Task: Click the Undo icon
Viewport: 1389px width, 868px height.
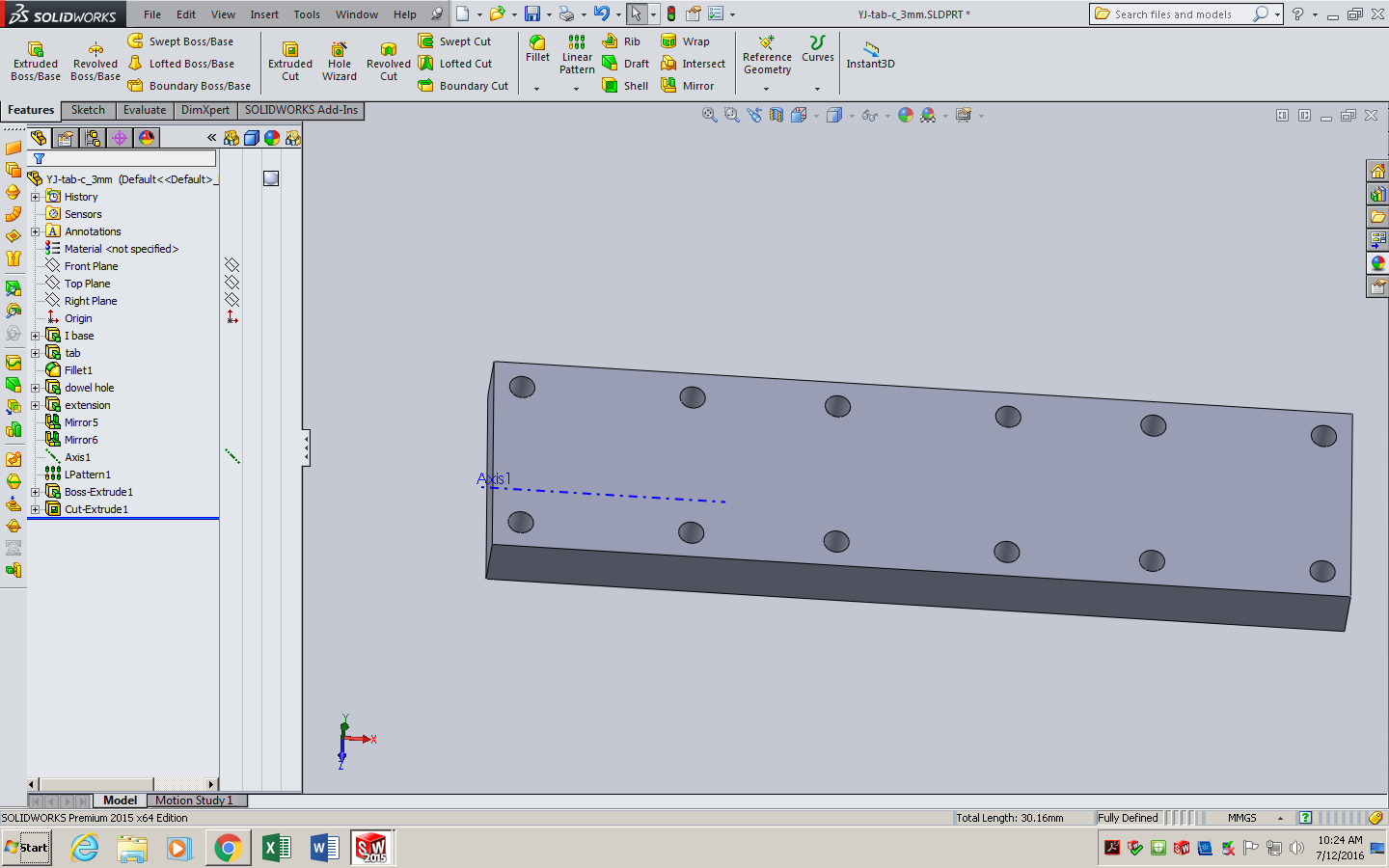Action: pyautogui.click(x=602, y=14)
